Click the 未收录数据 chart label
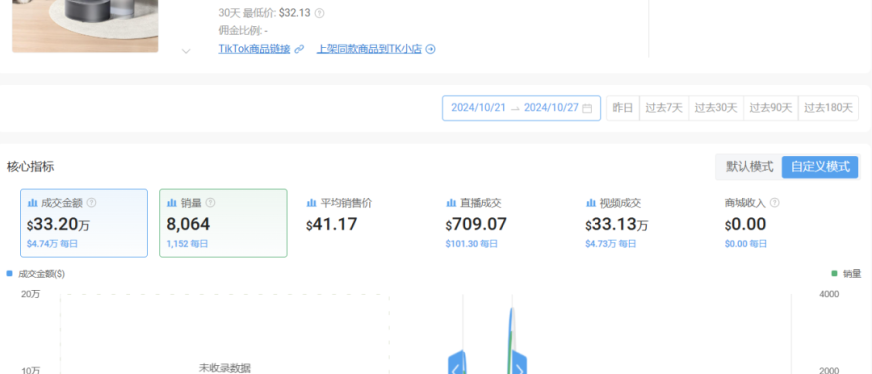 click(225, 367)
